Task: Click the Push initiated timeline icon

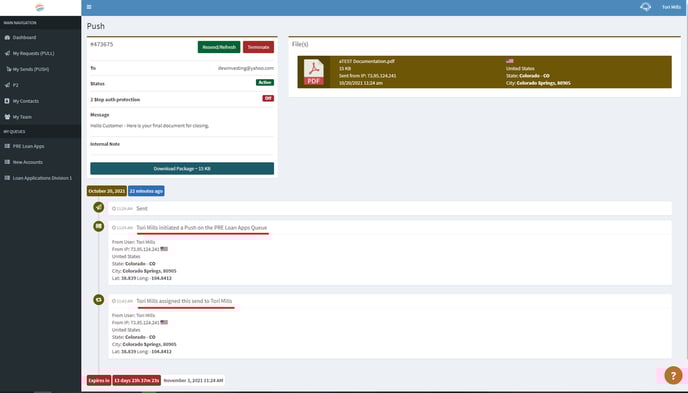Action: pyautogui.click(x=99, y=226)
